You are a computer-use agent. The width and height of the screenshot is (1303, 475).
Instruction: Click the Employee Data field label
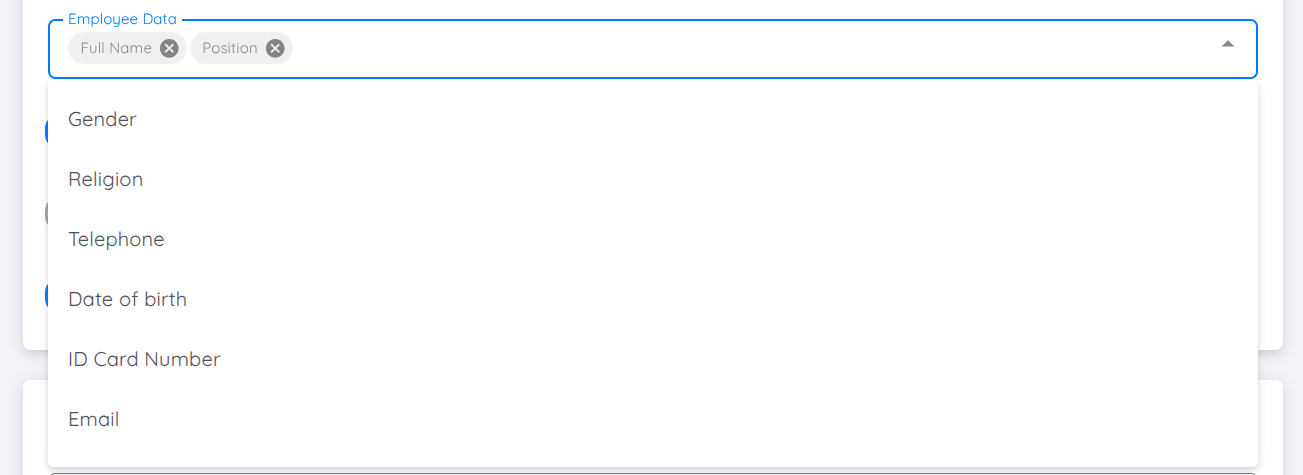pos(122,19)
